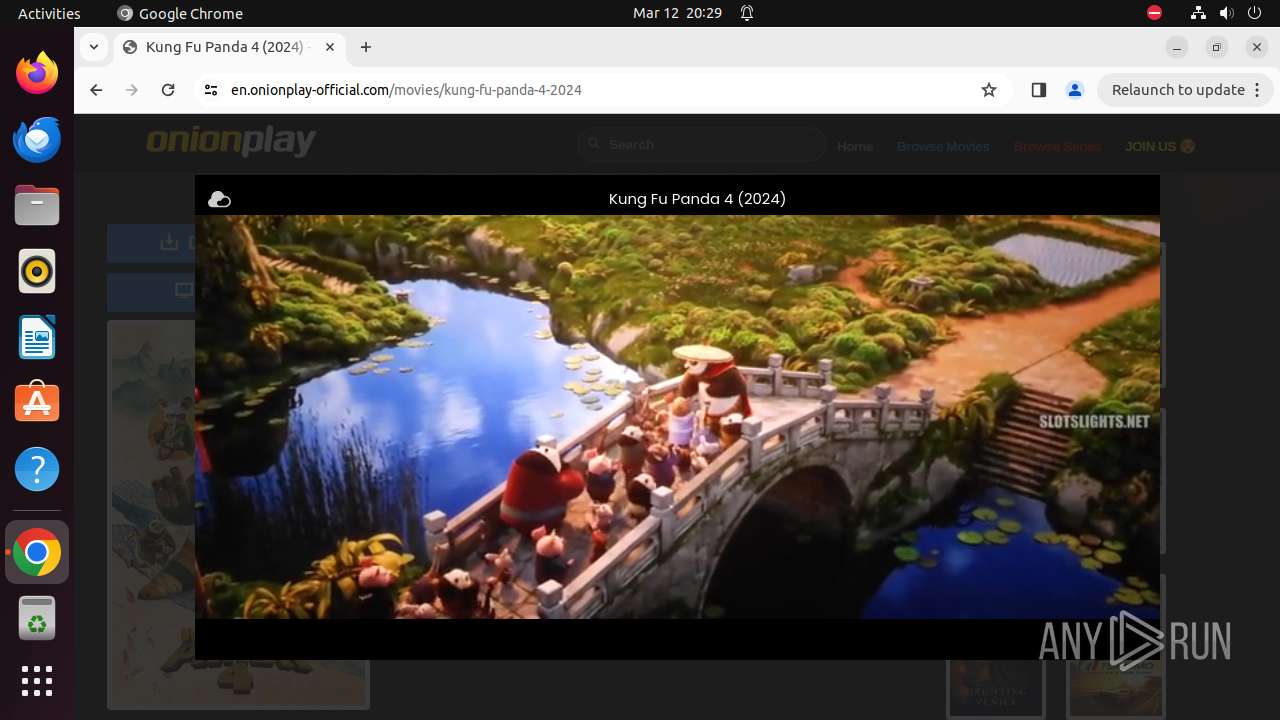This screenshot has width=1280, height=720.
Task: Click the onionplay logo
Action: pos(231,142)
